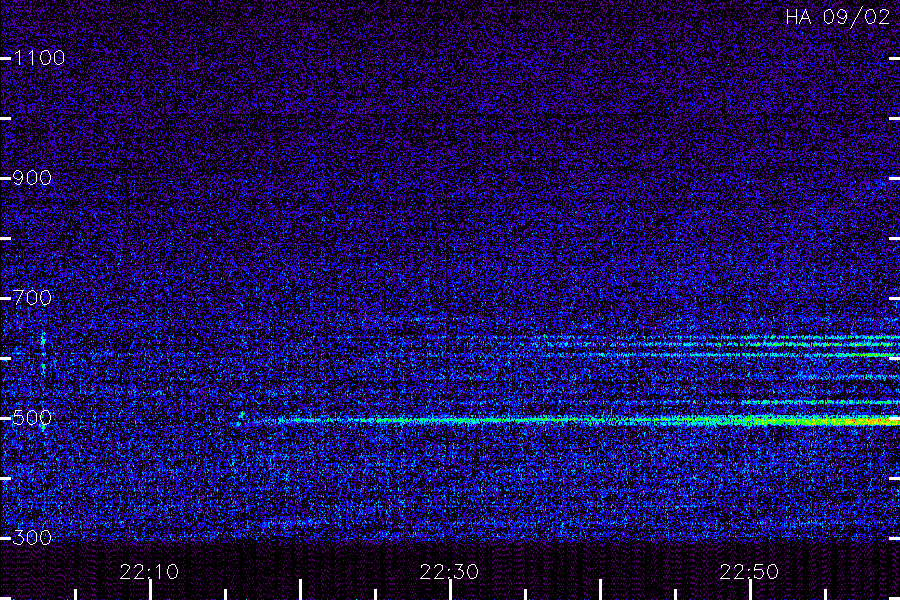Click the 900 frequency axis label
The image size is (900, 600).
[32, 178]
